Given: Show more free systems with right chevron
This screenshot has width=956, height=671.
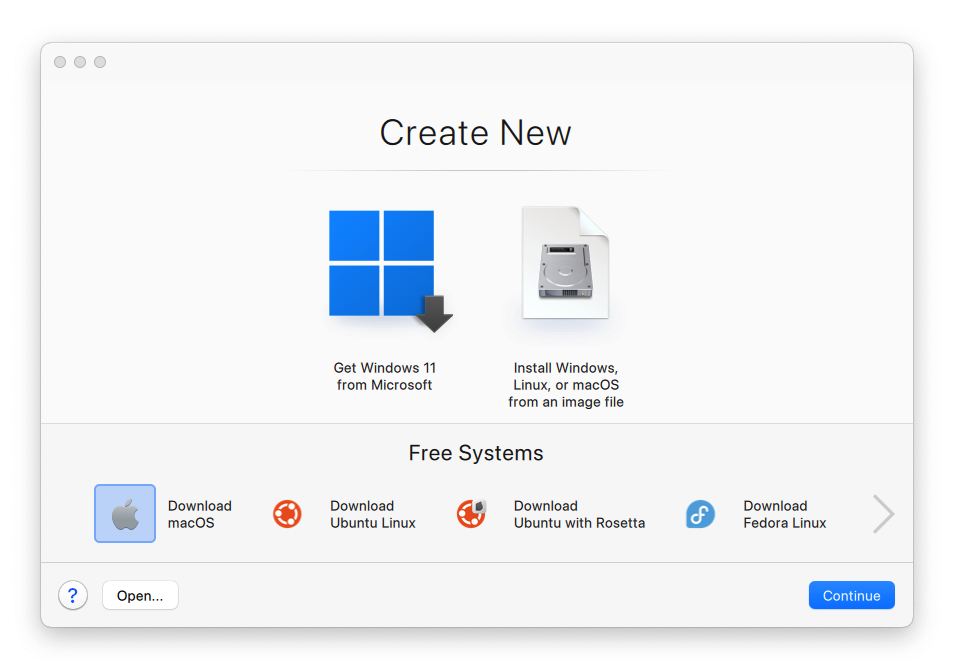Looking at the screenshot, I should click(x=882, y=514).
